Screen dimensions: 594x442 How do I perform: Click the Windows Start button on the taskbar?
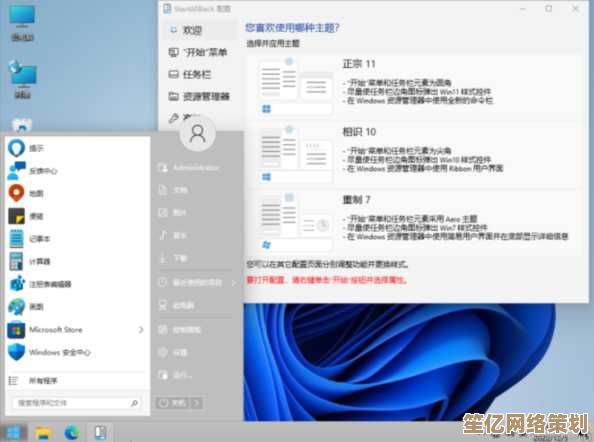point(13,433)
